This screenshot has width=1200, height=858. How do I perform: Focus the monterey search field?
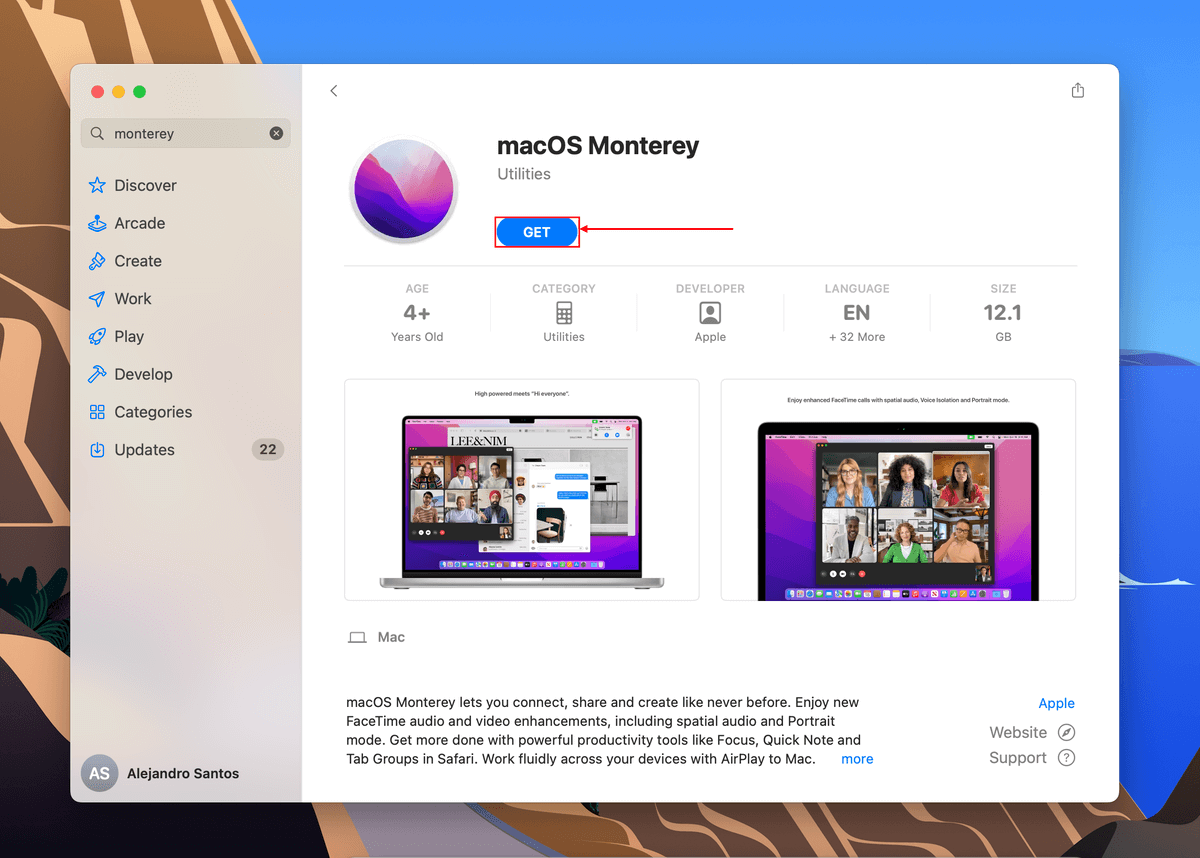pyautogui.click(x=186, y=133)
